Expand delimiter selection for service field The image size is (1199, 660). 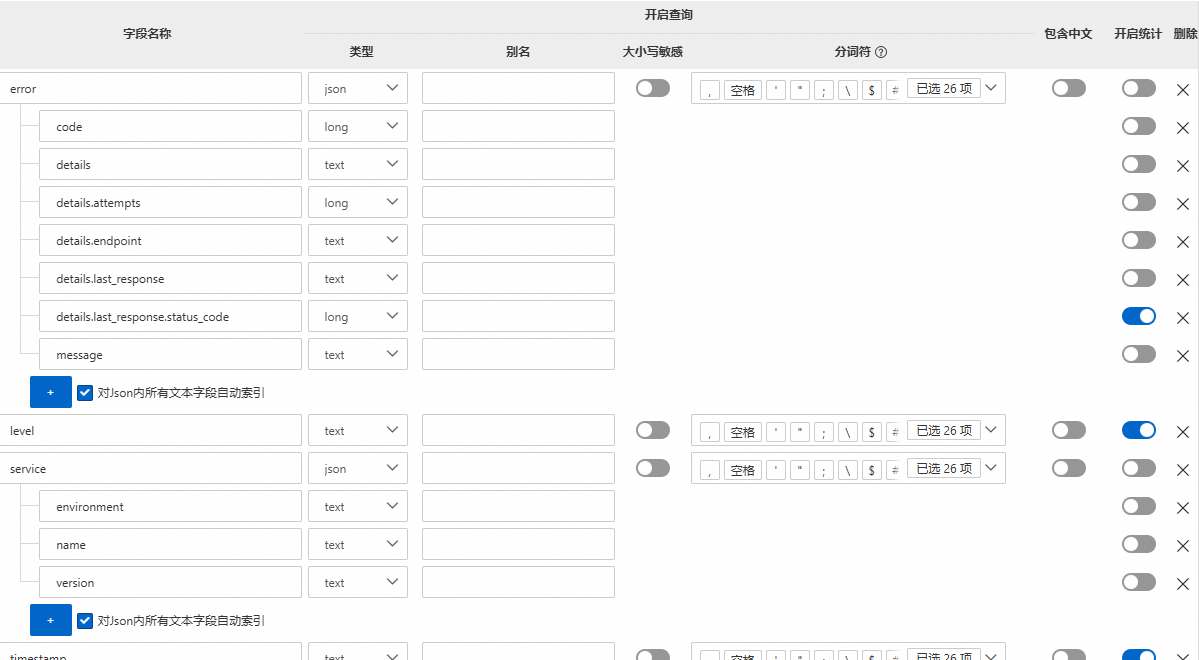click(991, 468)
